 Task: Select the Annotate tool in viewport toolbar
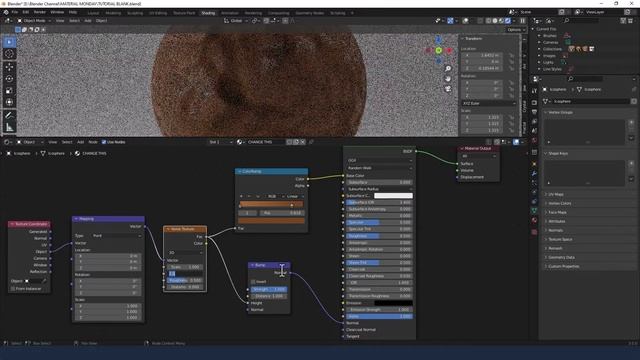pos(9,116)
